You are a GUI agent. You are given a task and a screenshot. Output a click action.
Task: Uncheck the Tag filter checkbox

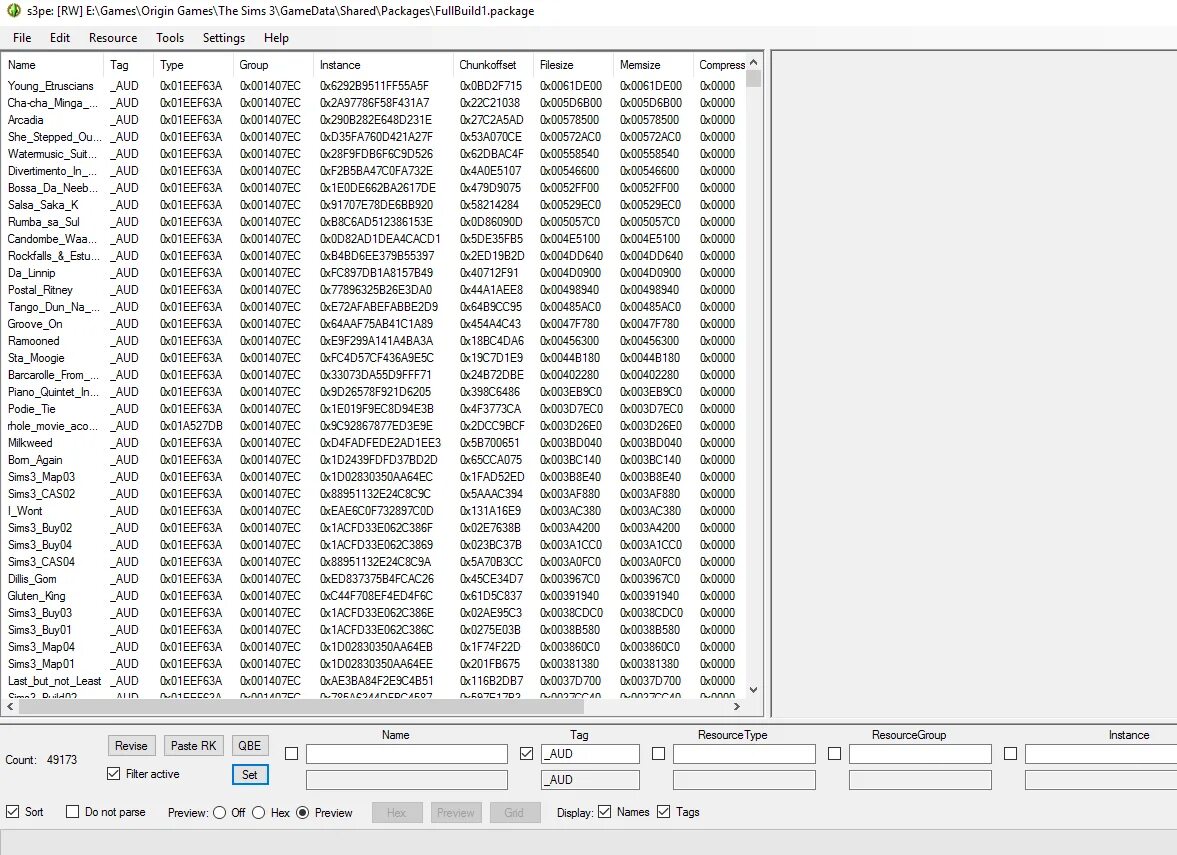point(526,754)
